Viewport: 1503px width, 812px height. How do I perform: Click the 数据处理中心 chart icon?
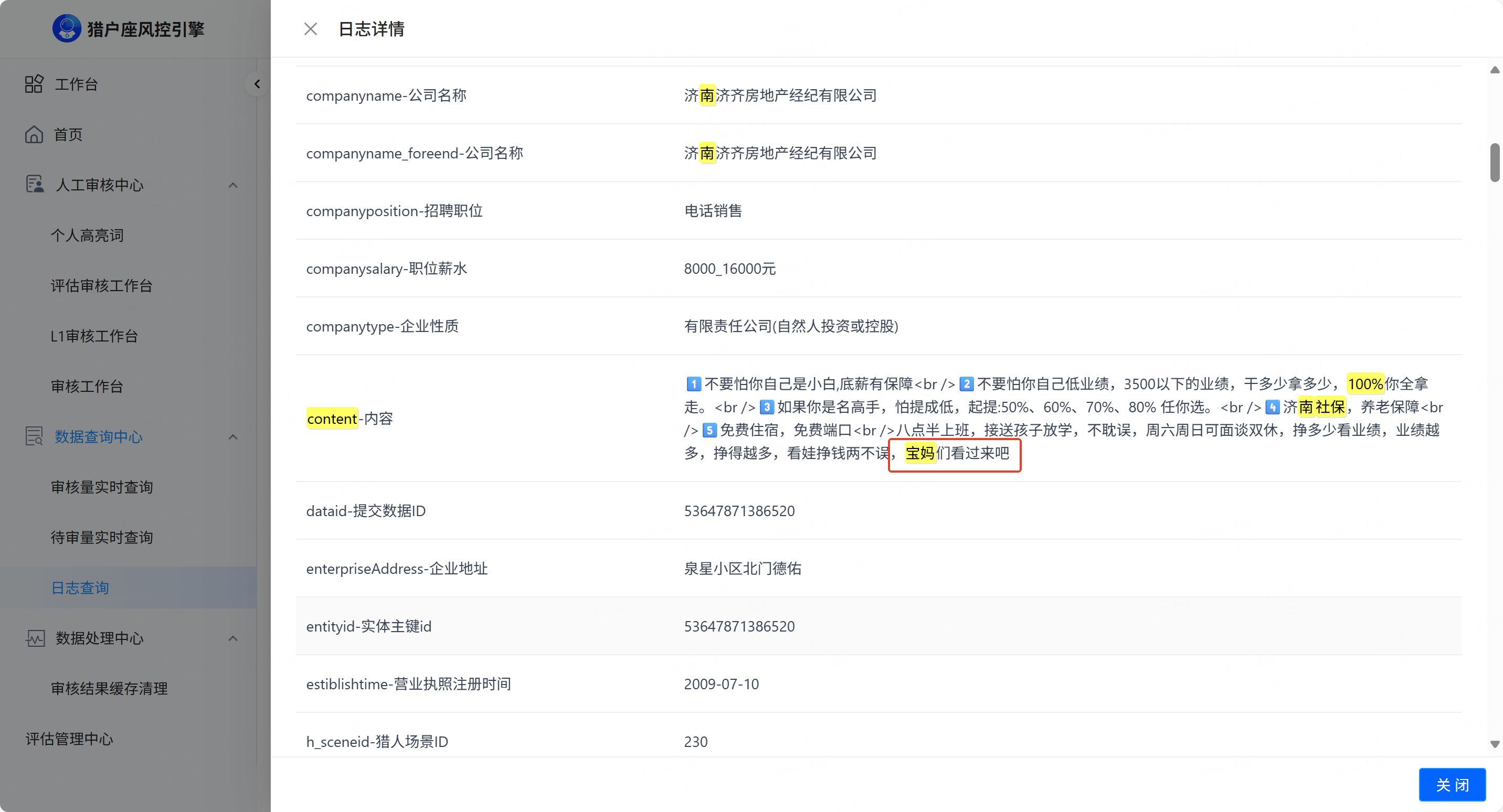[35, 637]
